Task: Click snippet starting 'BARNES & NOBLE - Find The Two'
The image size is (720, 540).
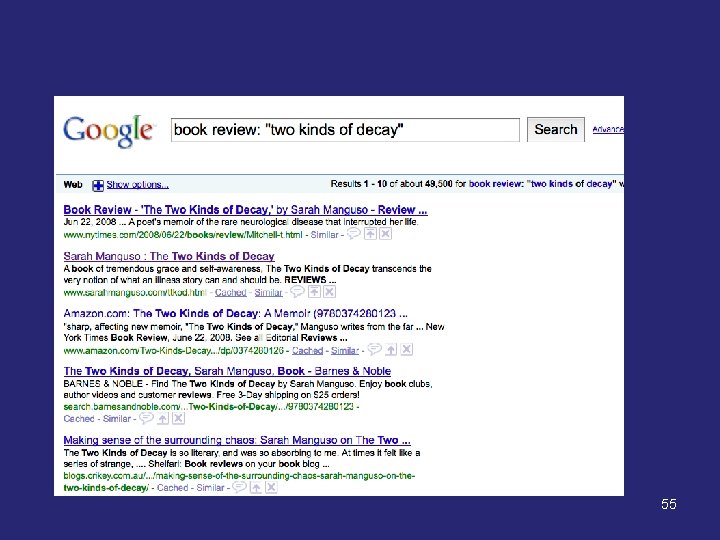Action: point(248,389)
